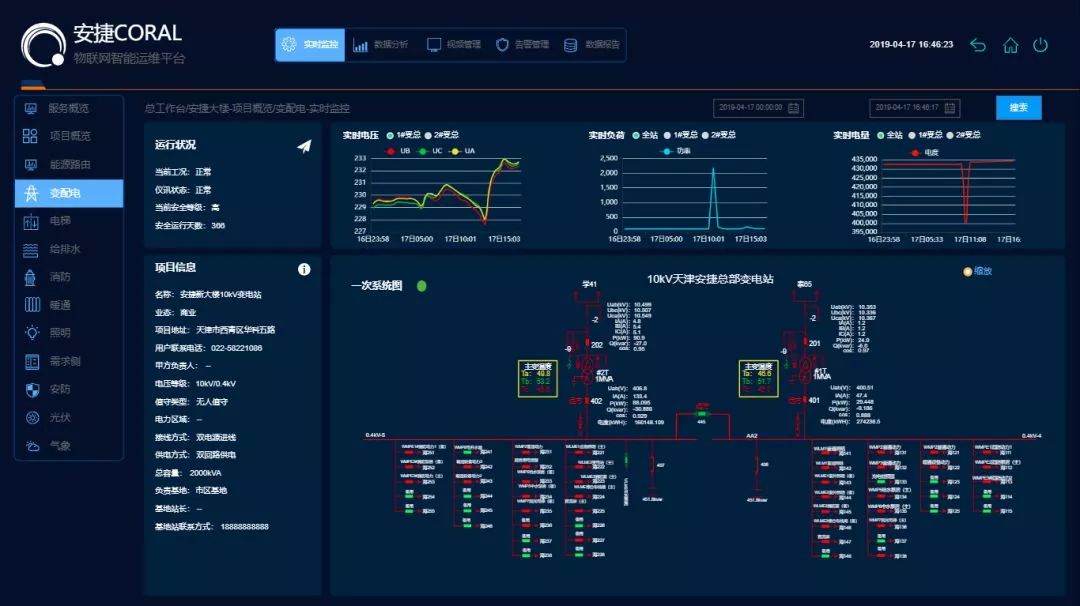Viewport: 1080px width, 606px height.
Task: Open 消防 in the left sidebar
Action: click(x=60, y=277)
